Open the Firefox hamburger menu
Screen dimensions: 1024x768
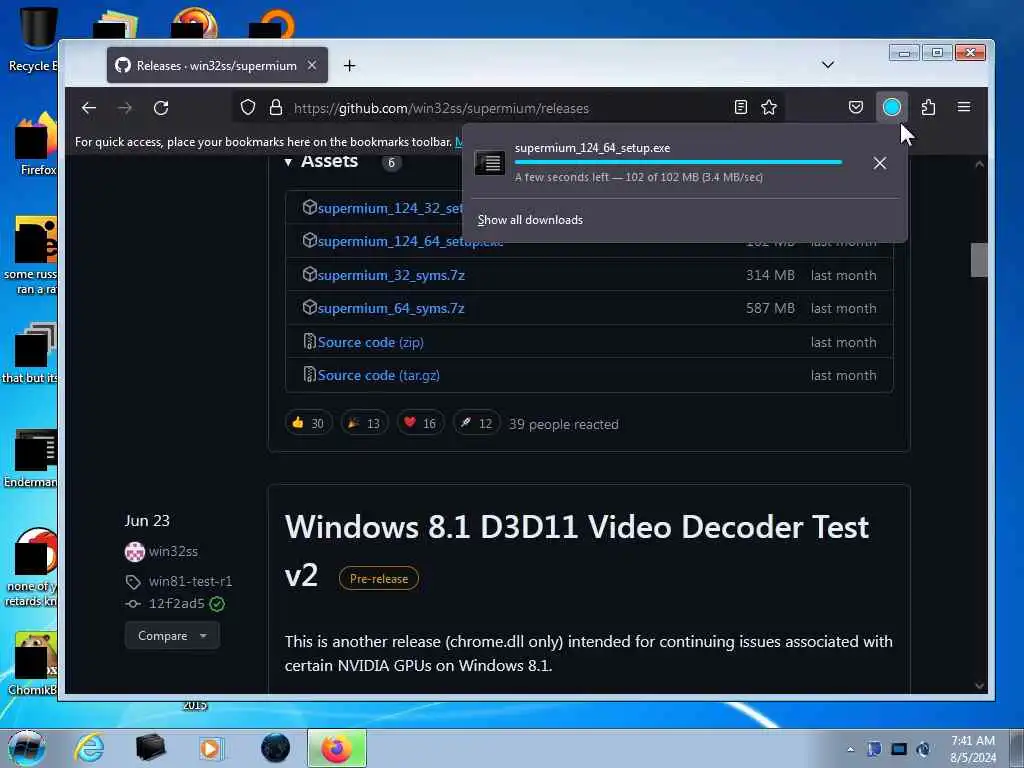964,107
